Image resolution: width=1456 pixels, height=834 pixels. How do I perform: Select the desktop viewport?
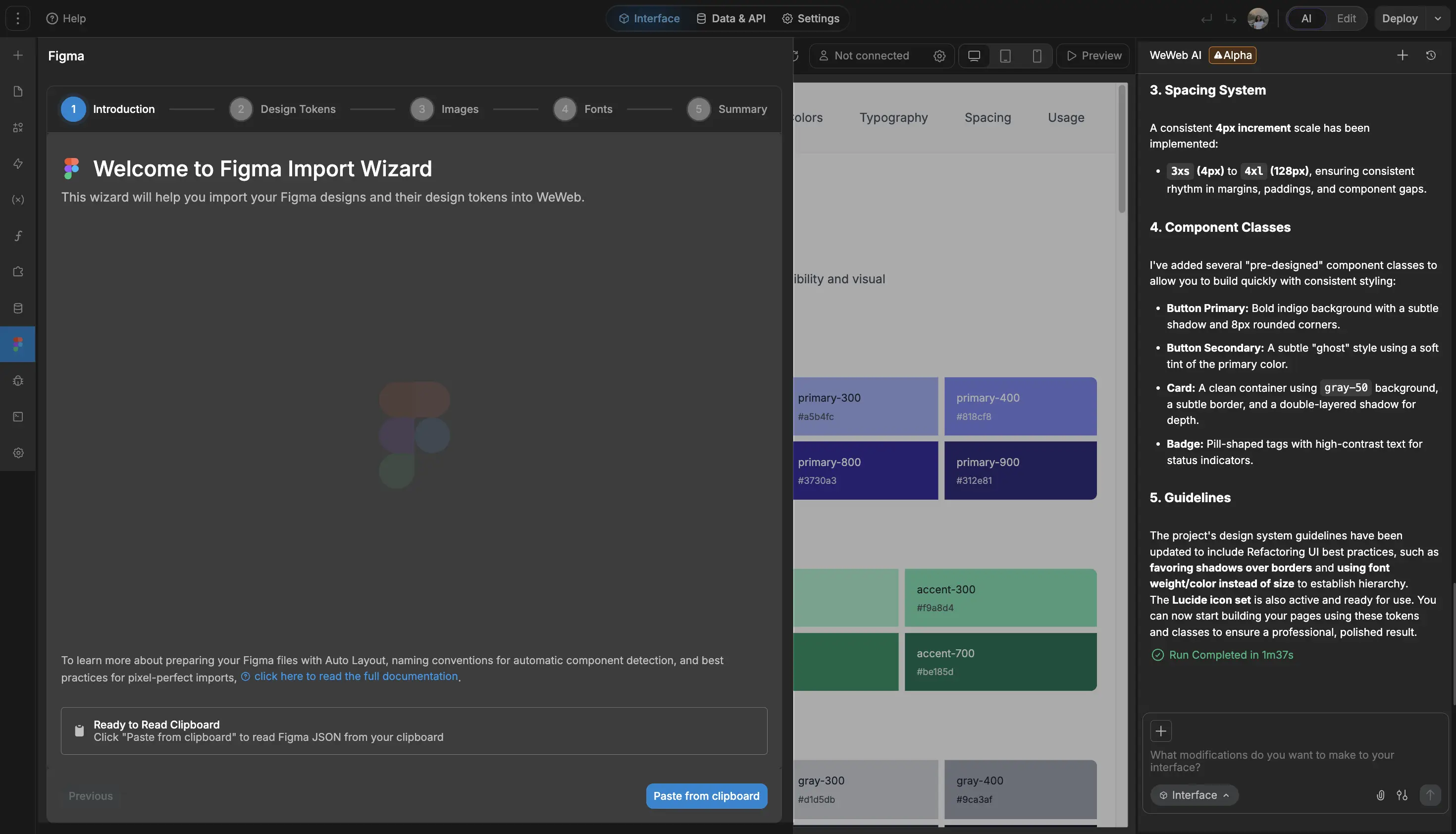pos(974,55)
